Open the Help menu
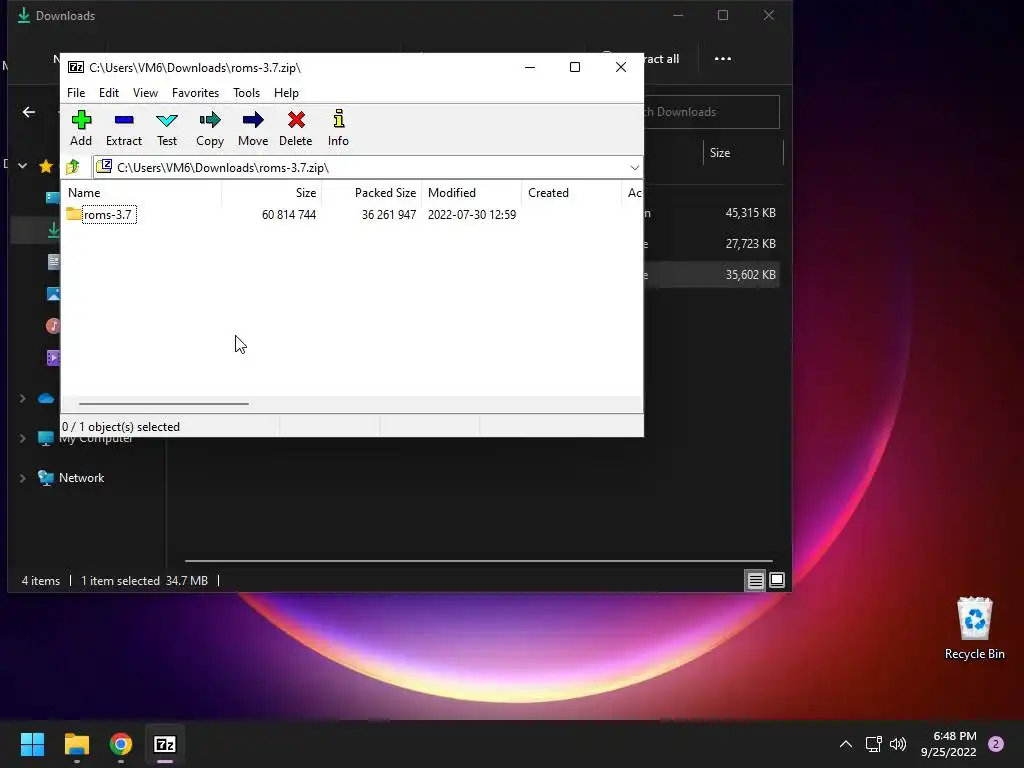 (x=286, y=93)
